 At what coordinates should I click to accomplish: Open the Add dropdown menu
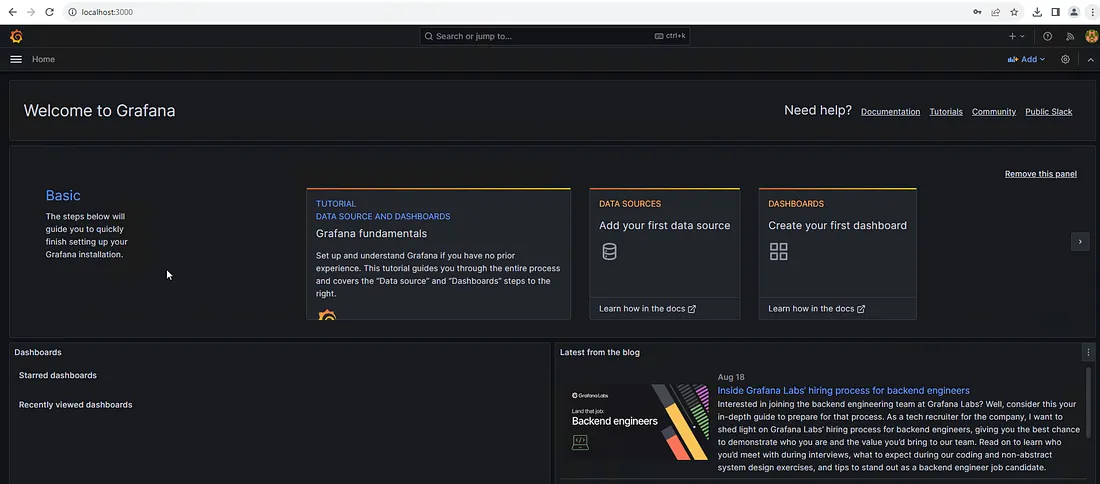point(1026,59)
